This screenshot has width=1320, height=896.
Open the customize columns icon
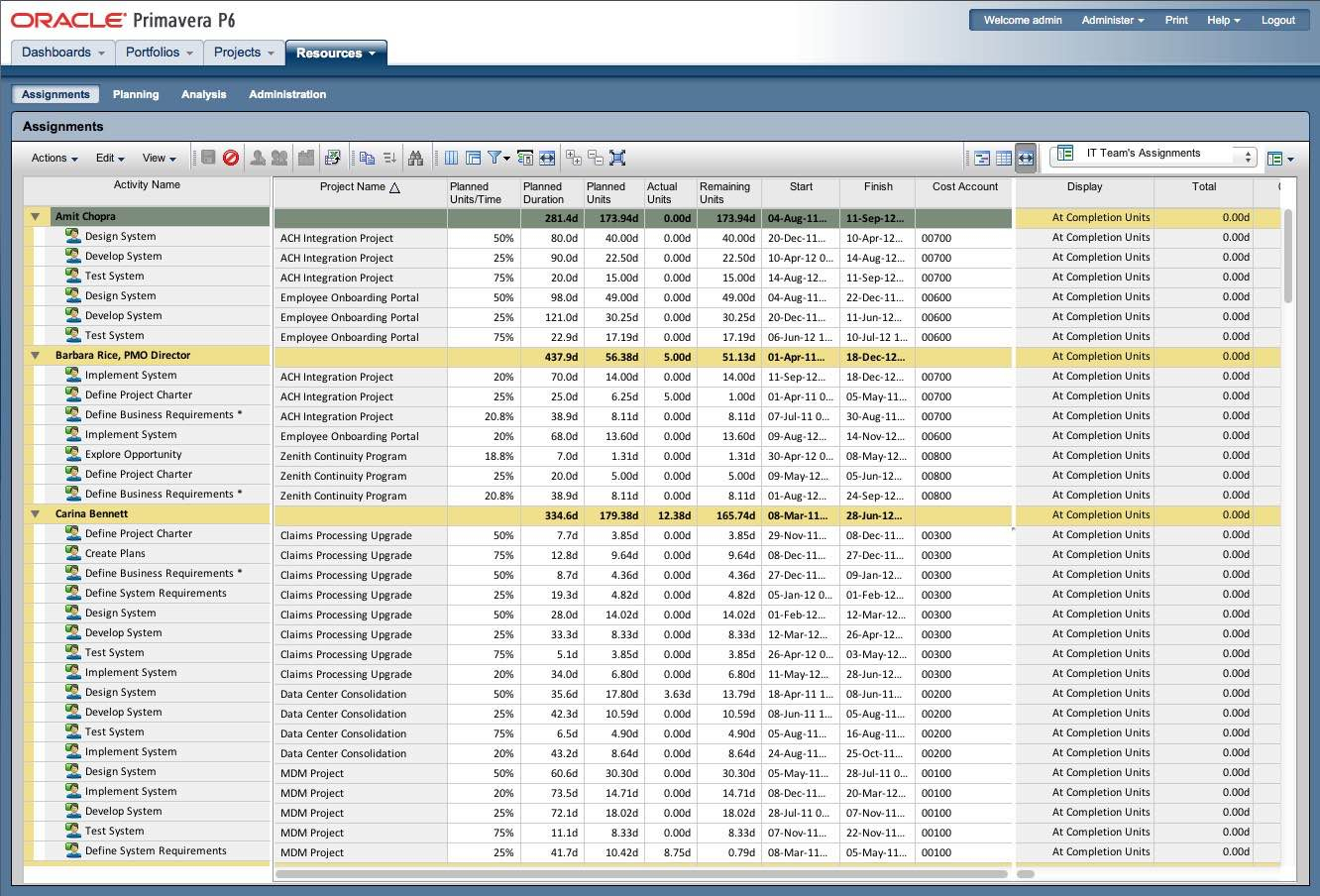point(451,158)
